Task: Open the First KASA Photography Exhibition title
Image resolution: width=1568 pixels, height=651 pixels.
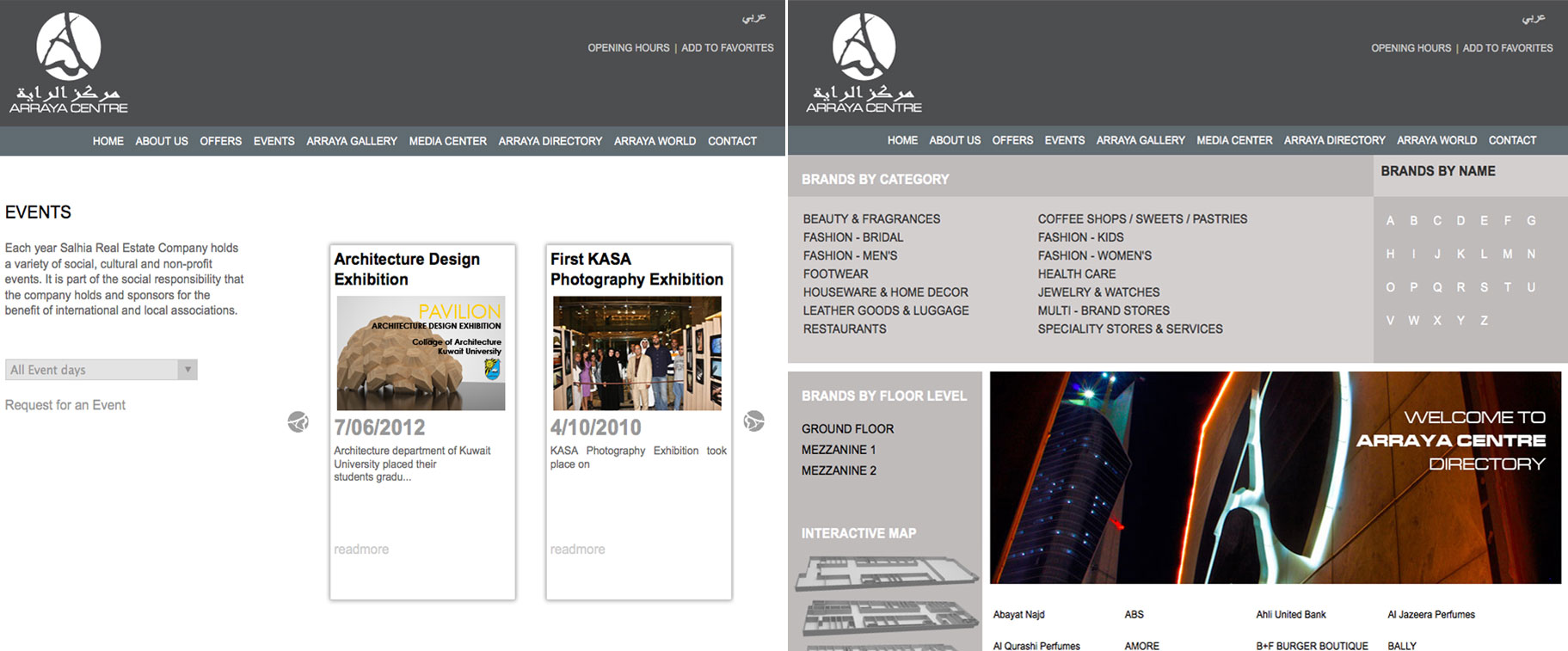Action: (636, 269)
